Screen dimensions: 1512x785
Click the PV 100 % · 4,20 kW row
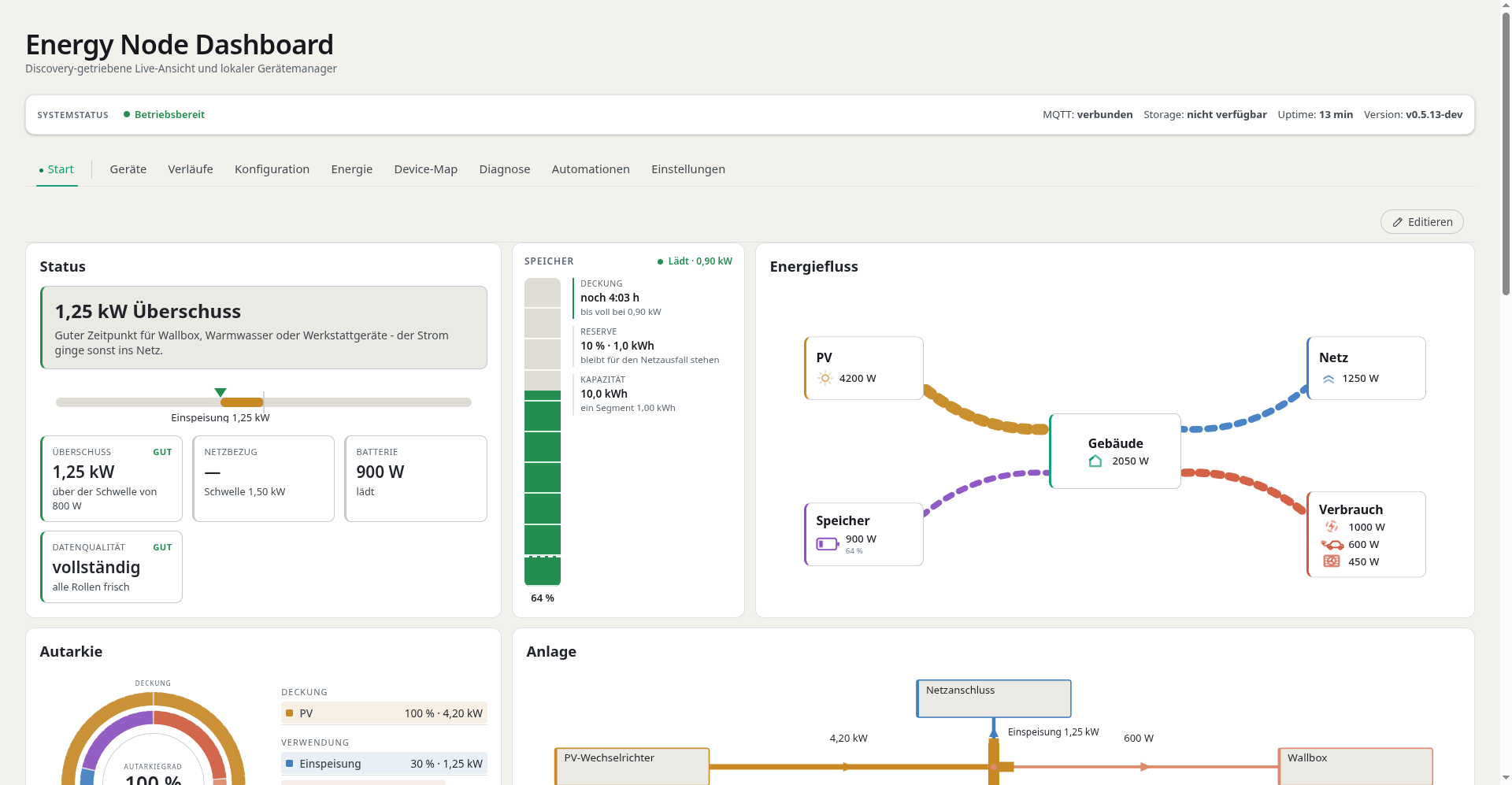(x=384, y=713)
